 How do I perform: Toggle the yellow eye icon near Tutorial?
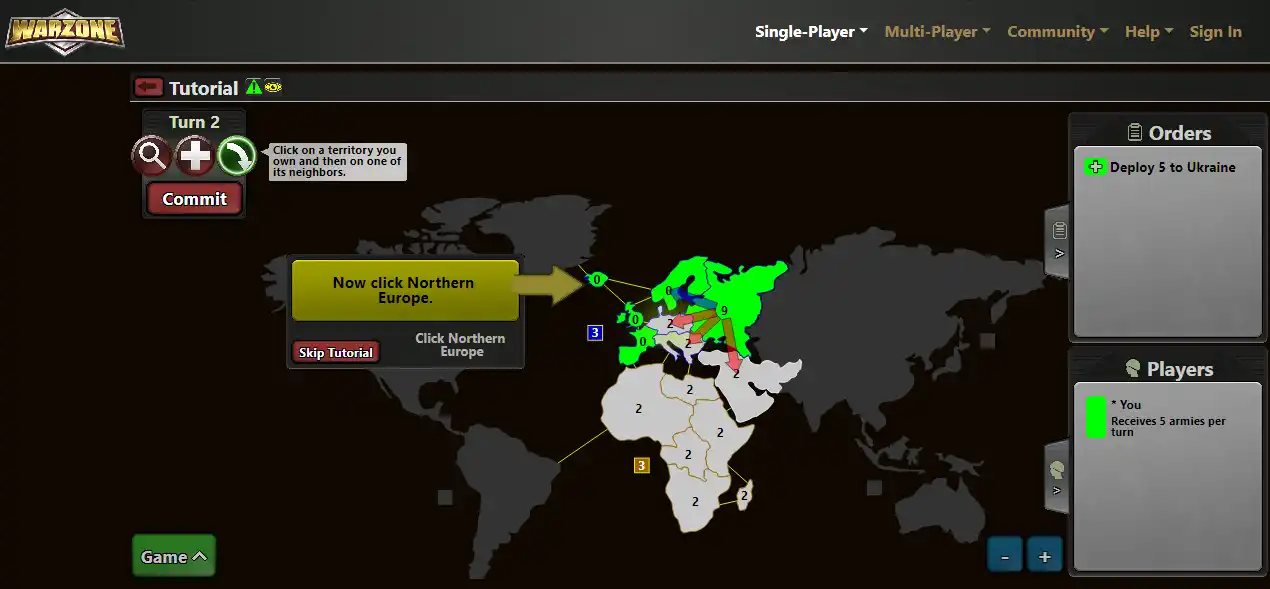pyautogui.click(x=273, y=87)
